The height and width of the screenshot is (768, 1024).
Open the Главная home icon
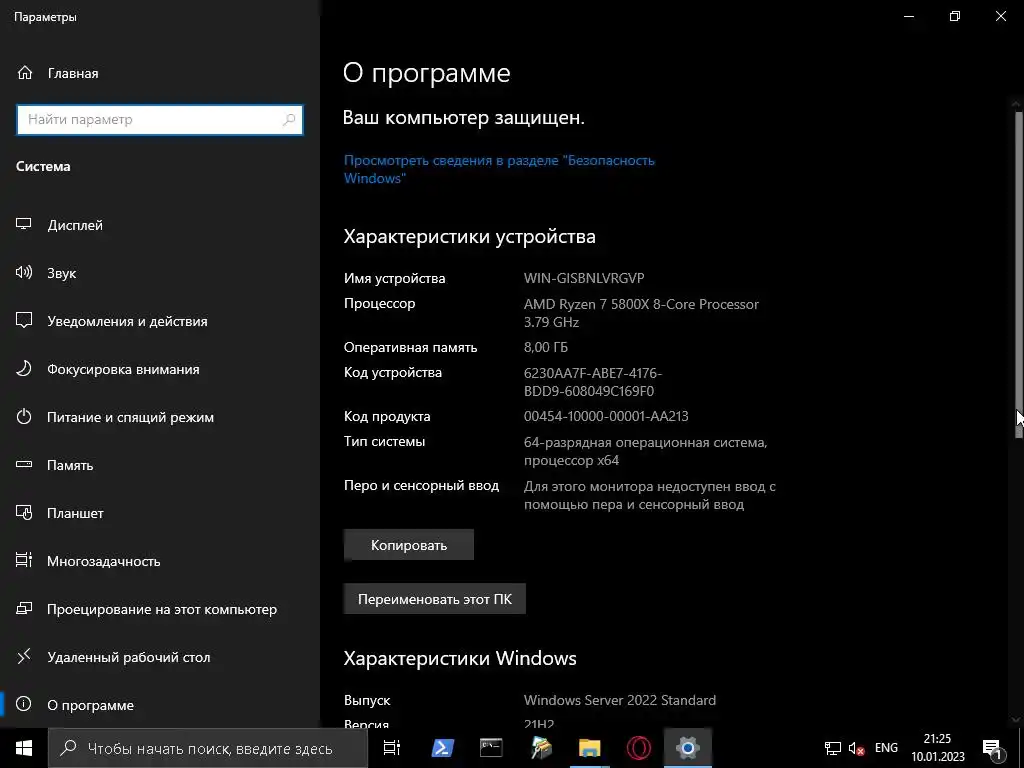coord(25,72)
